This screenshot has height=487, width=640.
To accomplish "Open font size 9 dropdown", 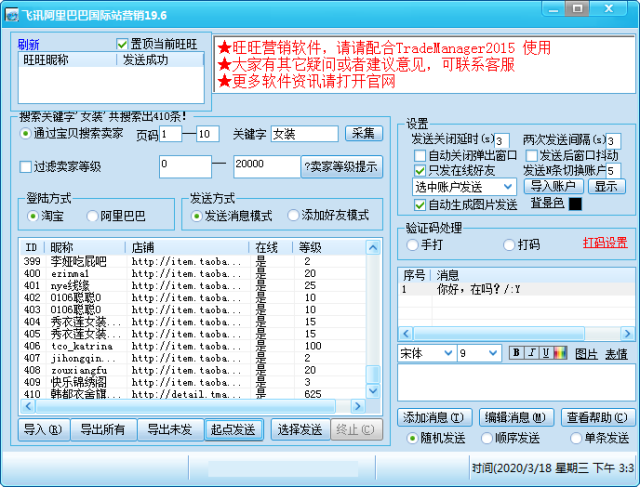I will pos(479,353).
